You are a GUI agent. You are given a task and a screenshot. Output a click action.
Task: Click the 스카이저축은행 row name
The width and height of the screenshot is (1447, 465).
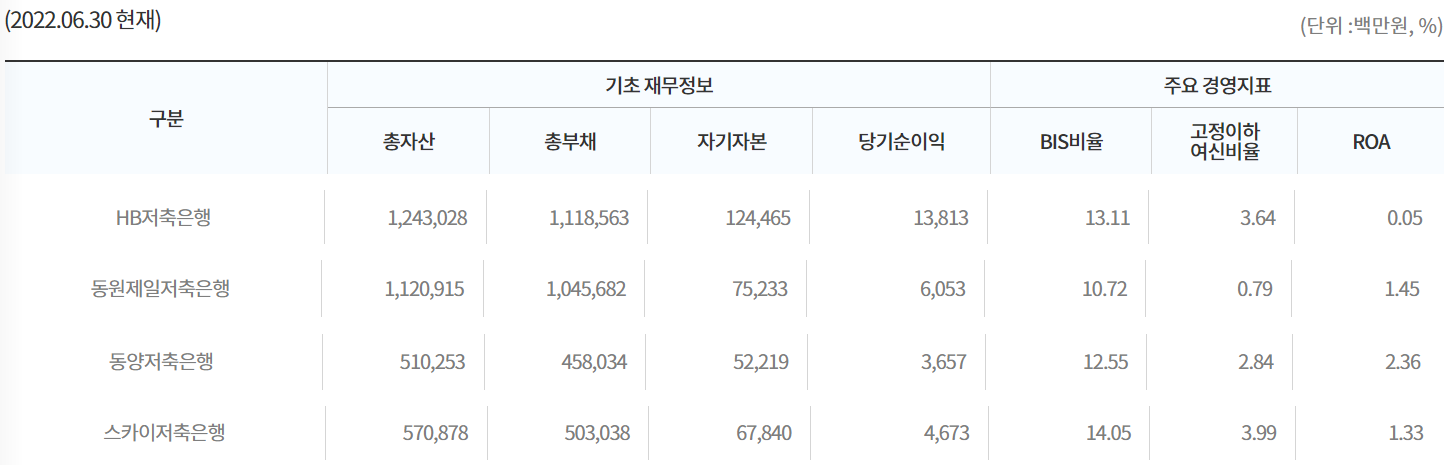tap(164, 433)
